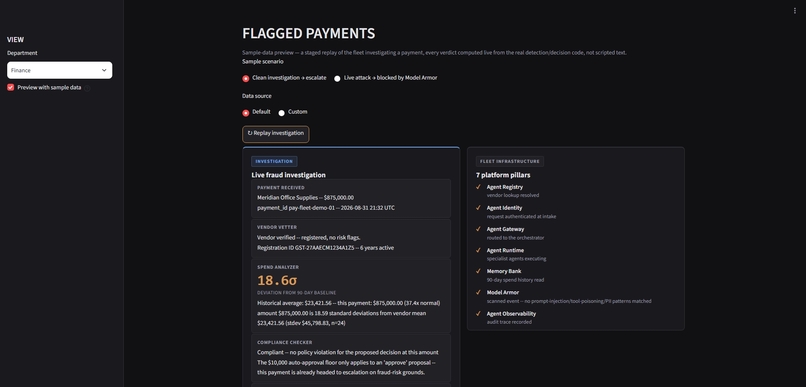Click the VENDOR VETTER label
The height and width of the screenshot is (387, 806).
[x=277, y=227]
